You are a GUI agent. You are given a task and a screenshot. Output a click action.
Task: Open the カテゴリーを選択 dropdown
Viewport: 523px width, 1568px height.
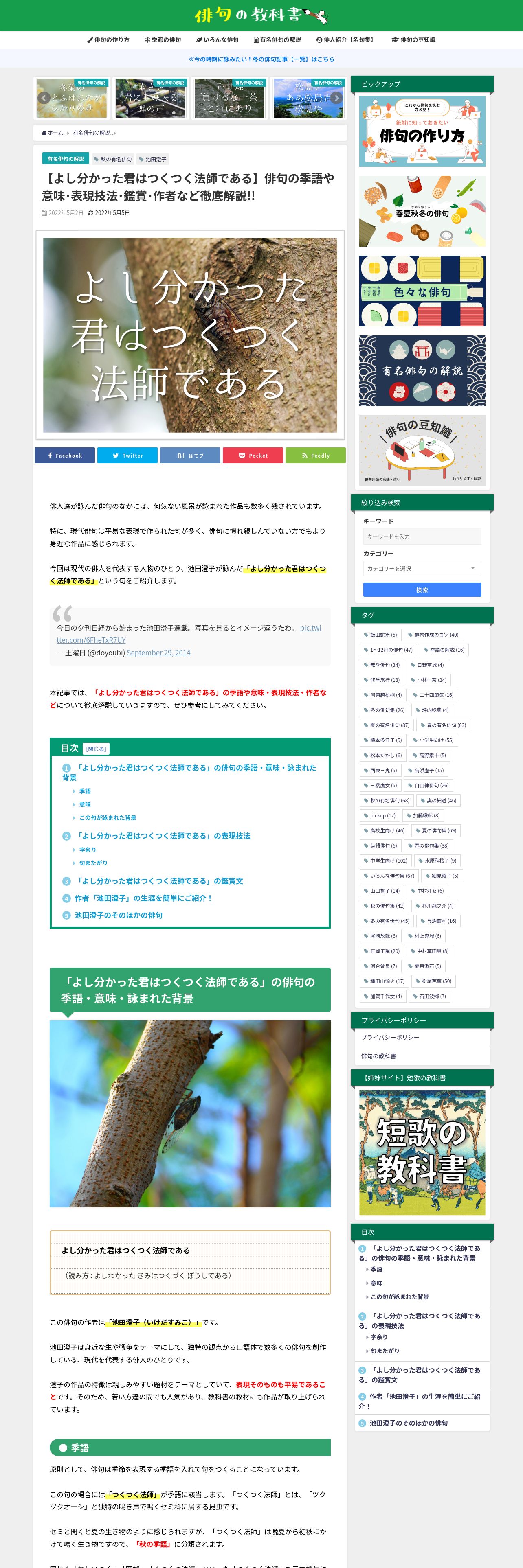point(422,569)
